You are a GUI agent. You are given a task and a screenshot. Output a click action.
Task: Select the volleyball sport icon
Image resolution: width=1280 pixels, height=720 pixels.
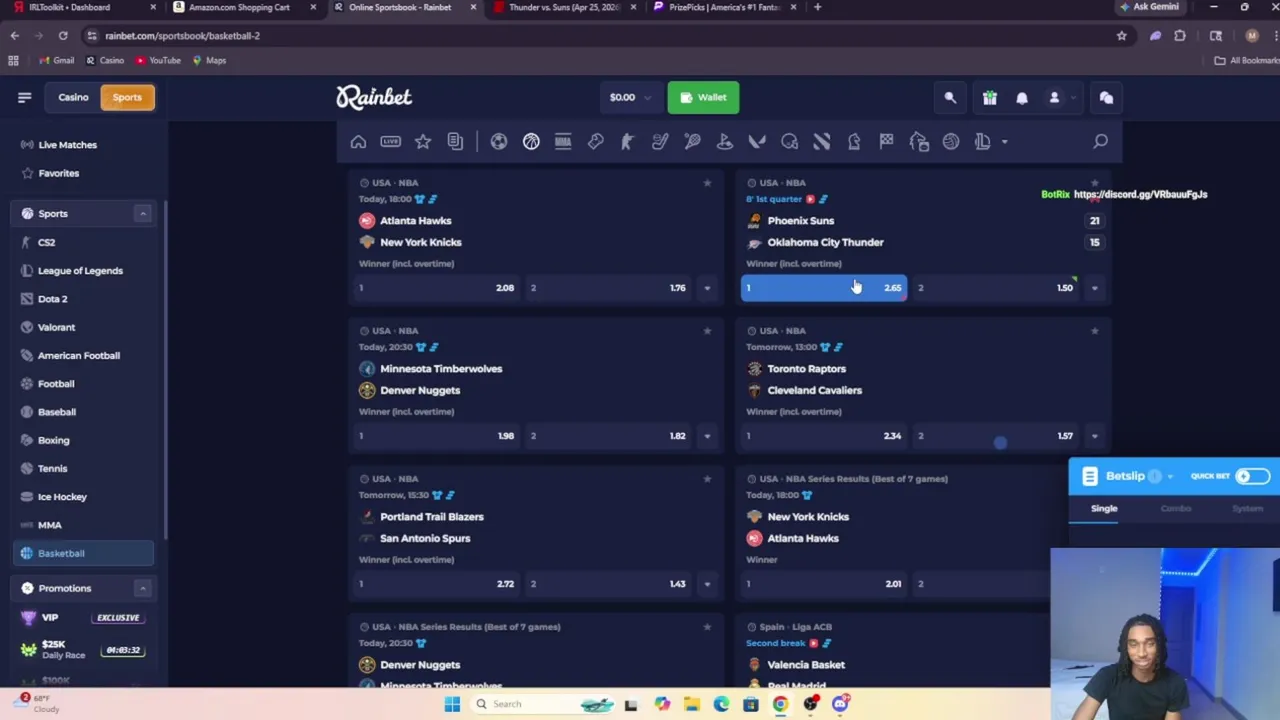tap(951, 142)
